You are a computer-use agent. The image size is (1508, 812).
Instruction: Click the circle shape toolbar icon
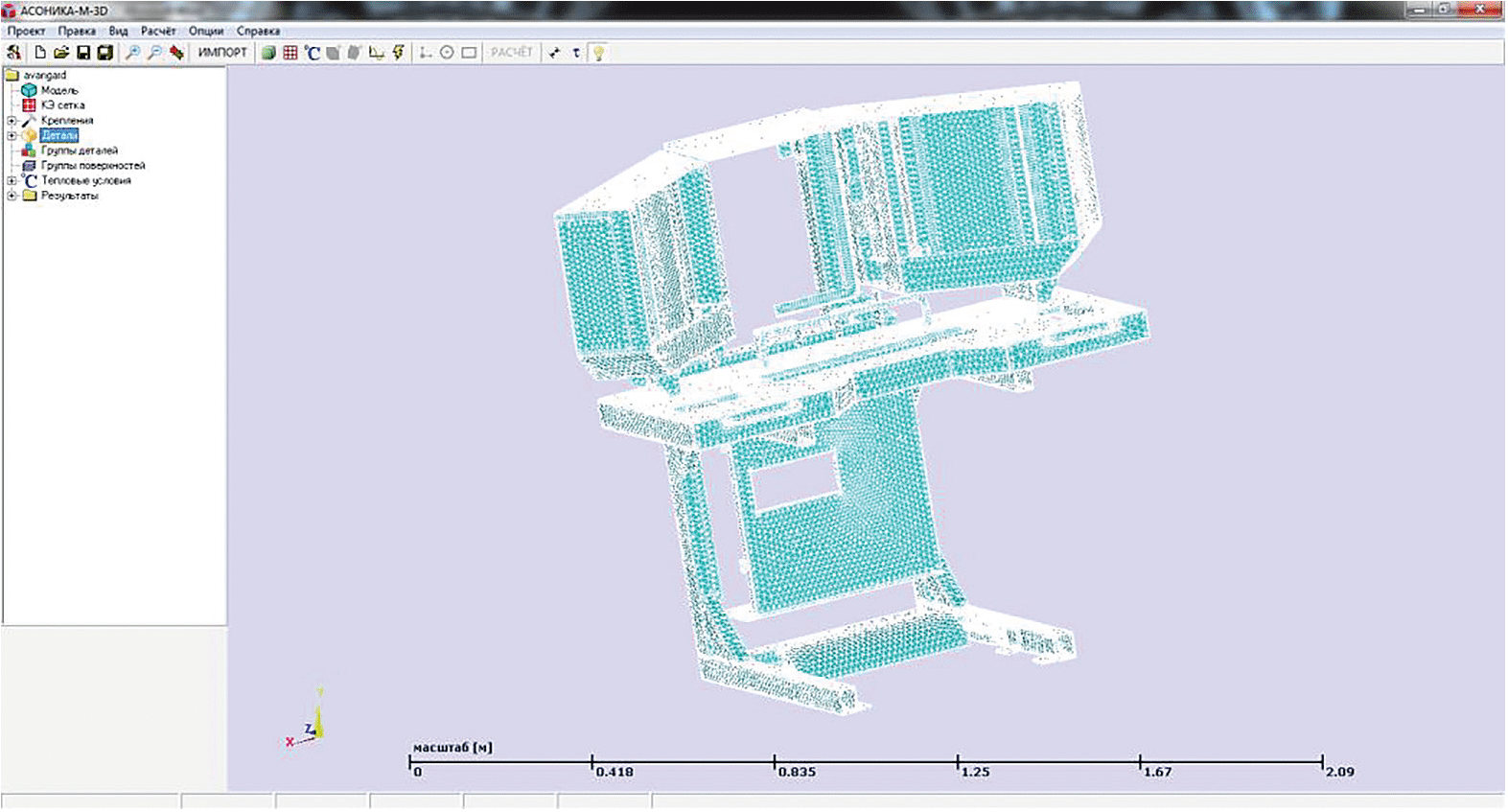click(x=447, y=53)
